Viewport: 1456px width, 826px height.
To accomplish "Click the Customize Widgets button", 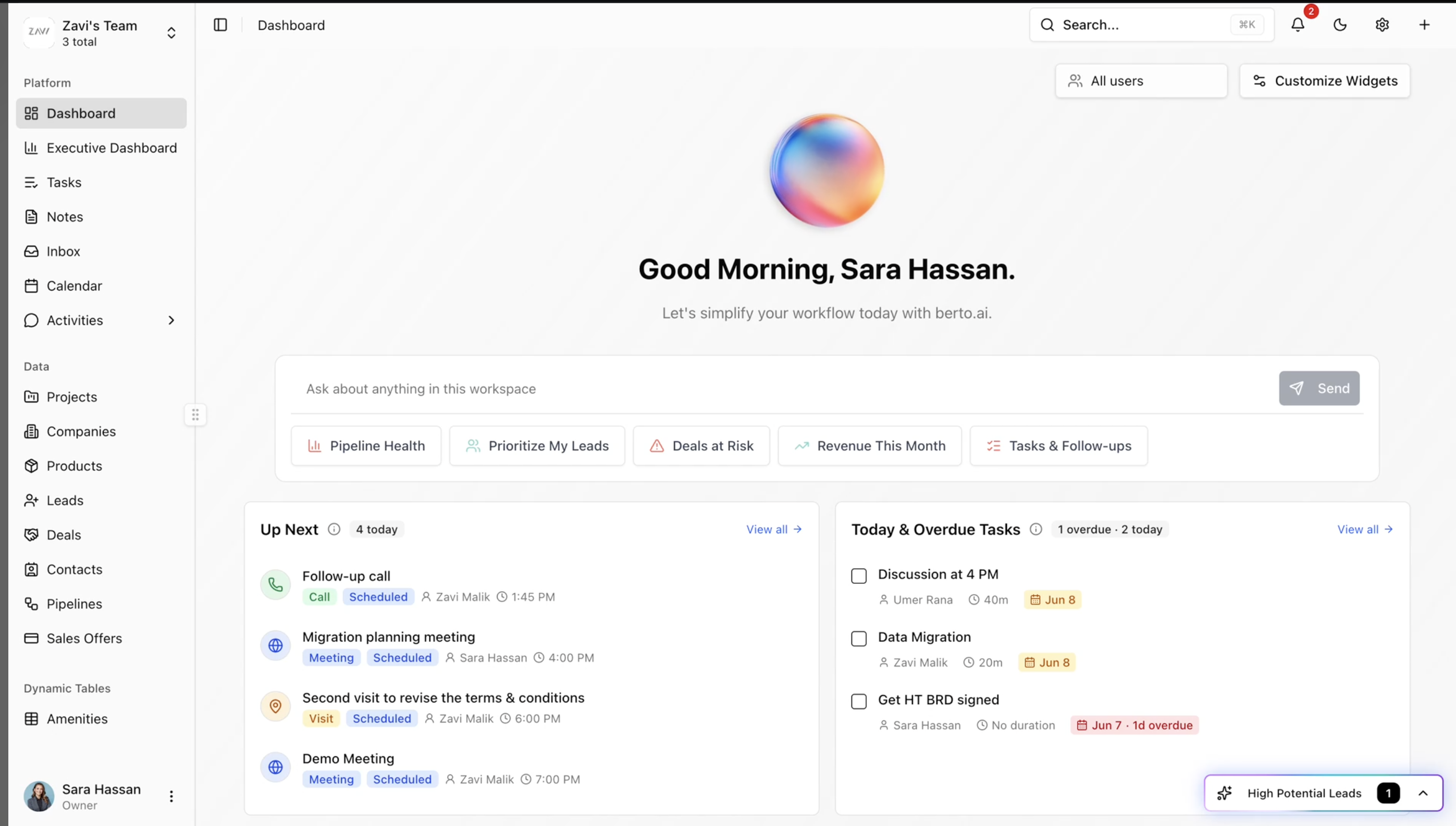I will point(1324,81).
